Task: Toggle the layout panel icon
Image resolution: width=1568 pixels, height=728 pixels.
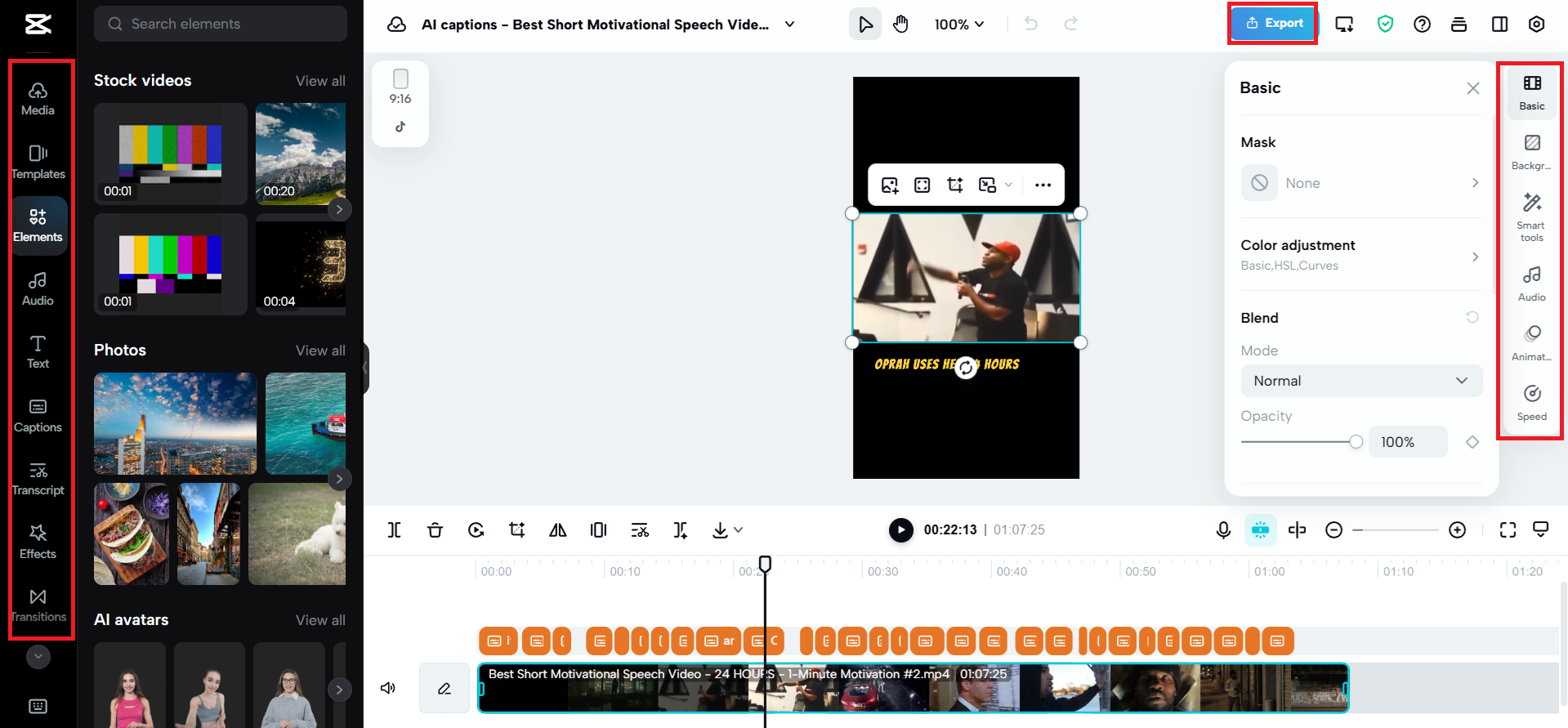Action: 1499,24
